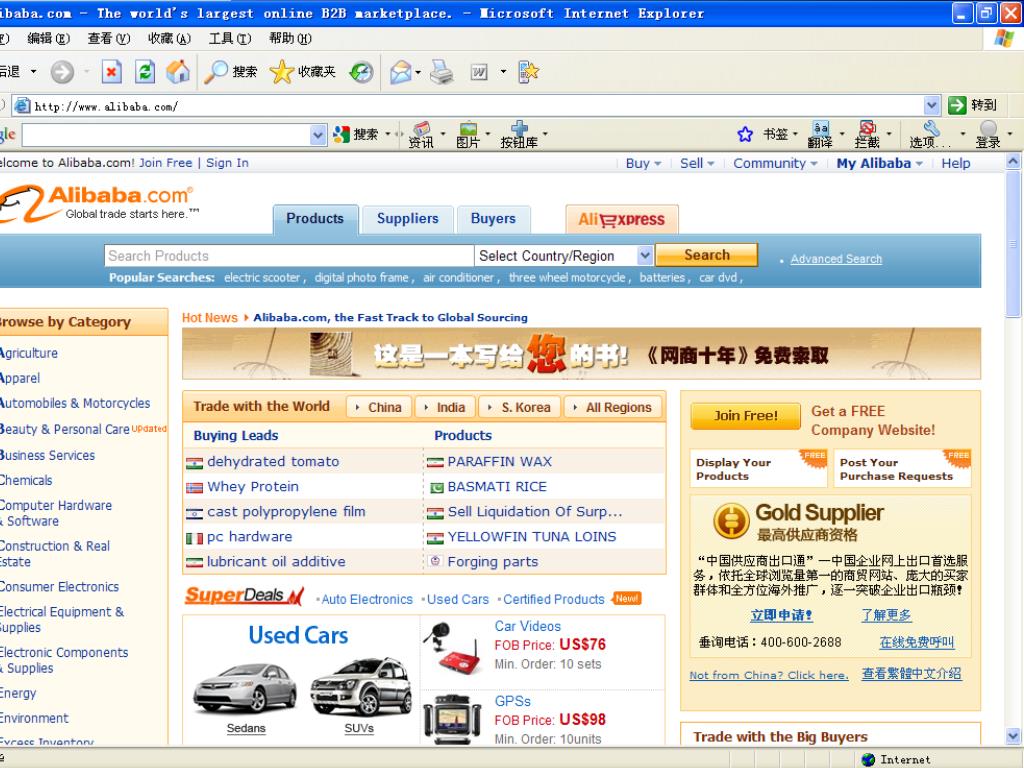The width and height of the screenshot is (1024, 768).
Task: Expand the Google toolbar search box dropdown
Action: click(318, 135)
